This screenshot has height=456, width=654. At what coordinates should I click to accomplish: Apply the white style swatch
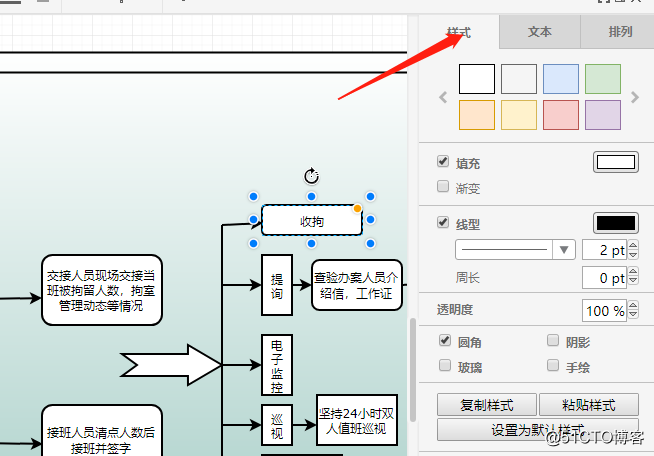(477, 79)
